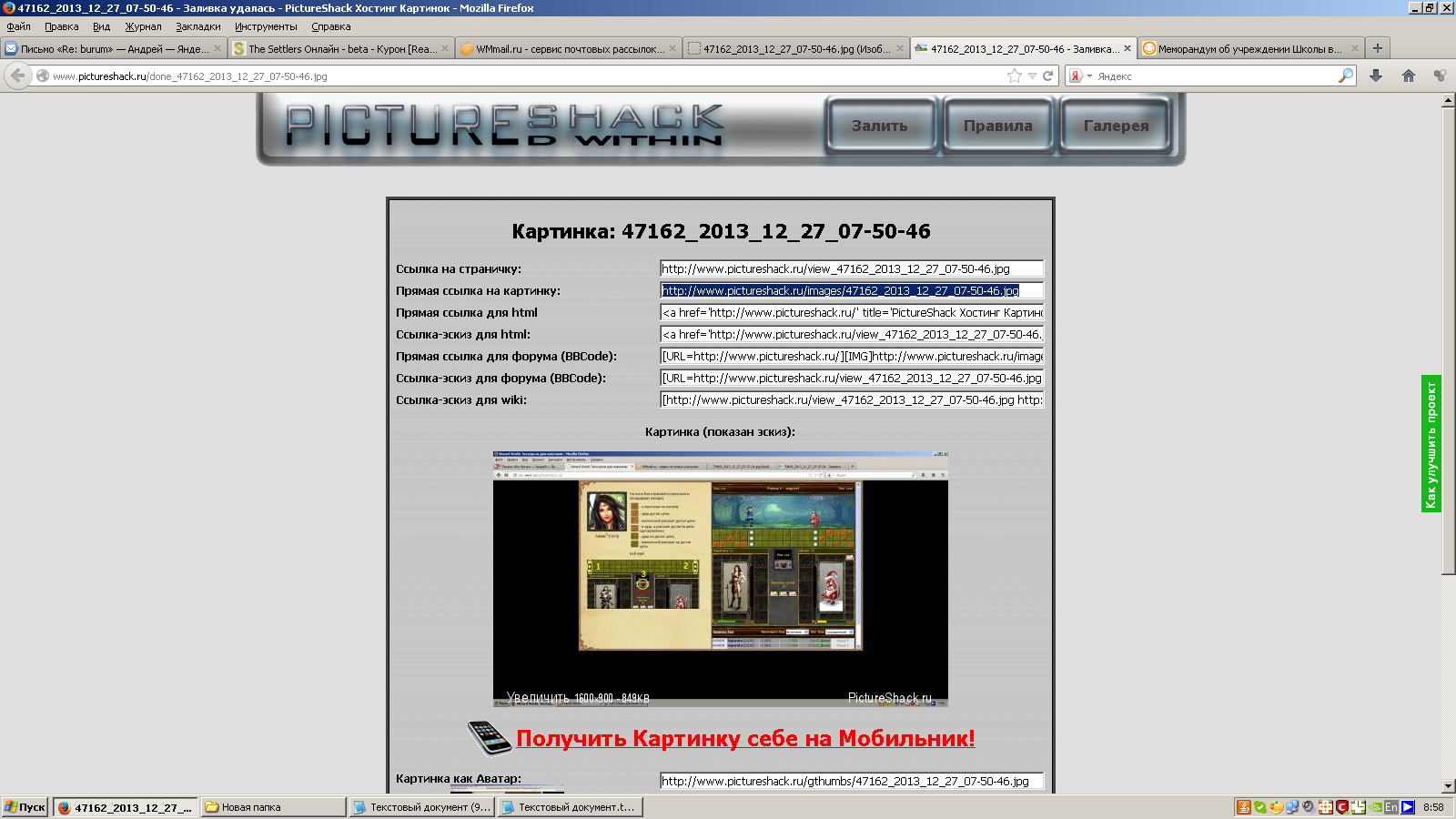Viewport: 1456px width, 819px height.
Task: Open the Закладки menu
Action: [x=198, y=26]
